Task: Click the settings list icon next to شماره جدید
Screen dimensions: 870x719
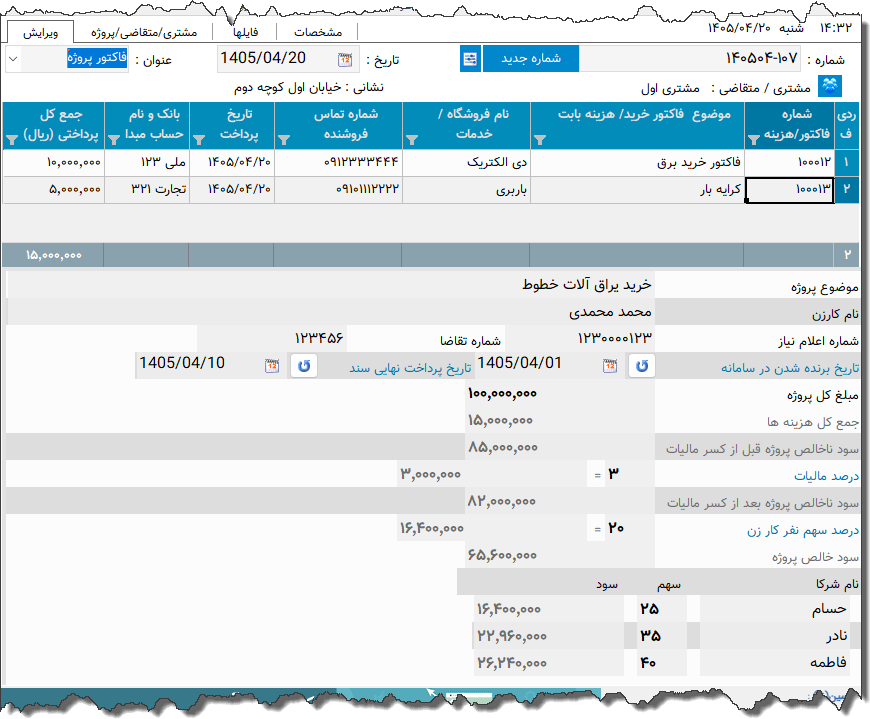Action: [x=470, y=59]
